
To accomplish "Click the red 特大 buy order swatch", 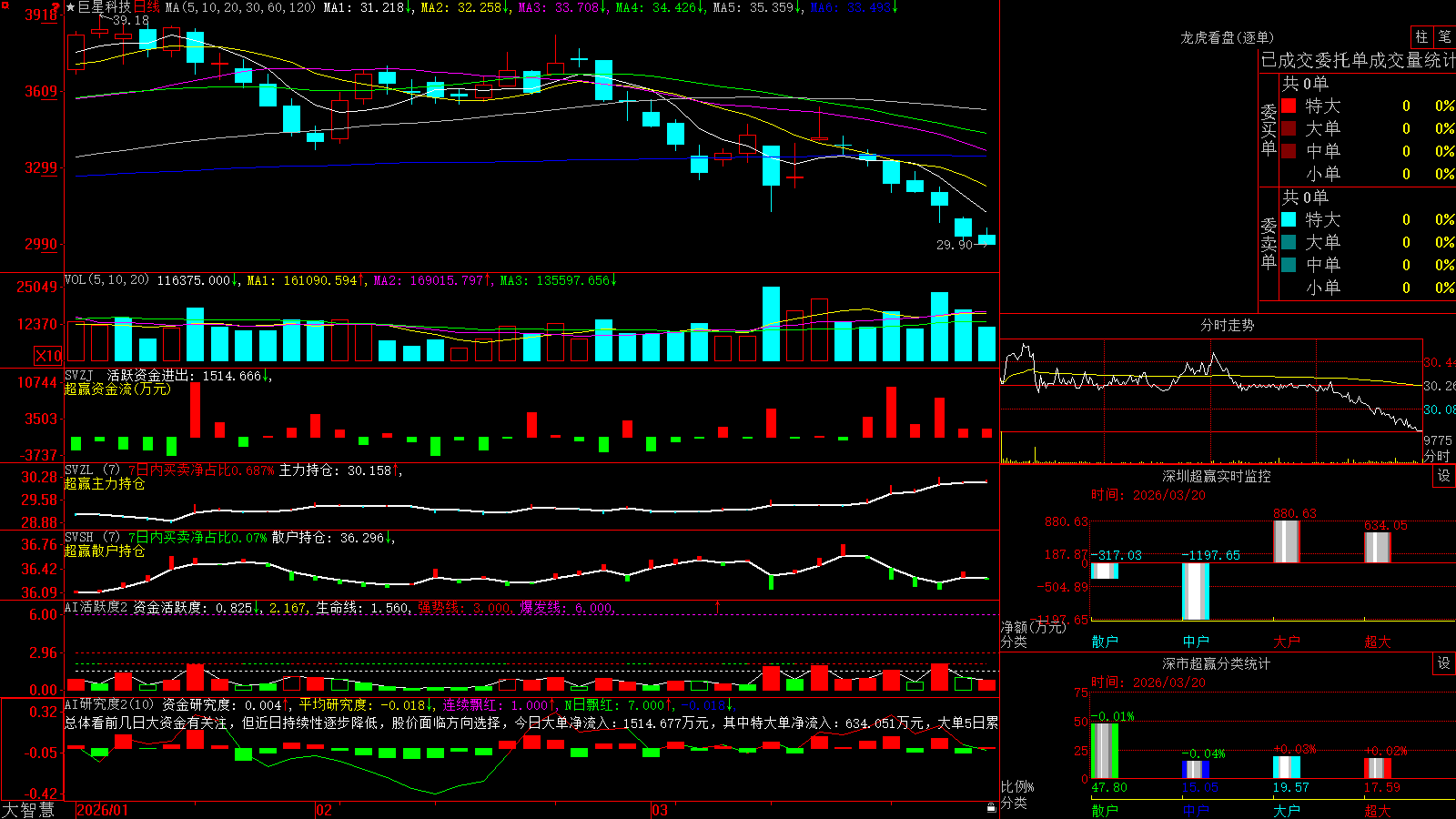I will point(1289,106).
